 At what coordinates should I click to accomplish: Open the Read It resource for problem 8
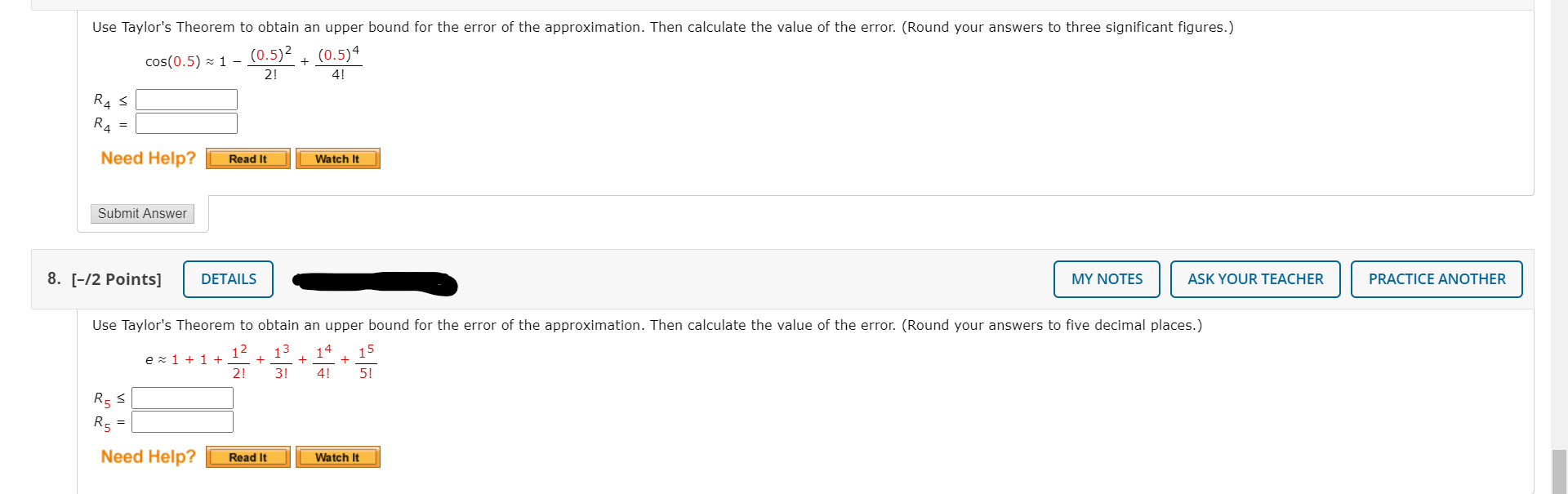click(x=247, y=457)
